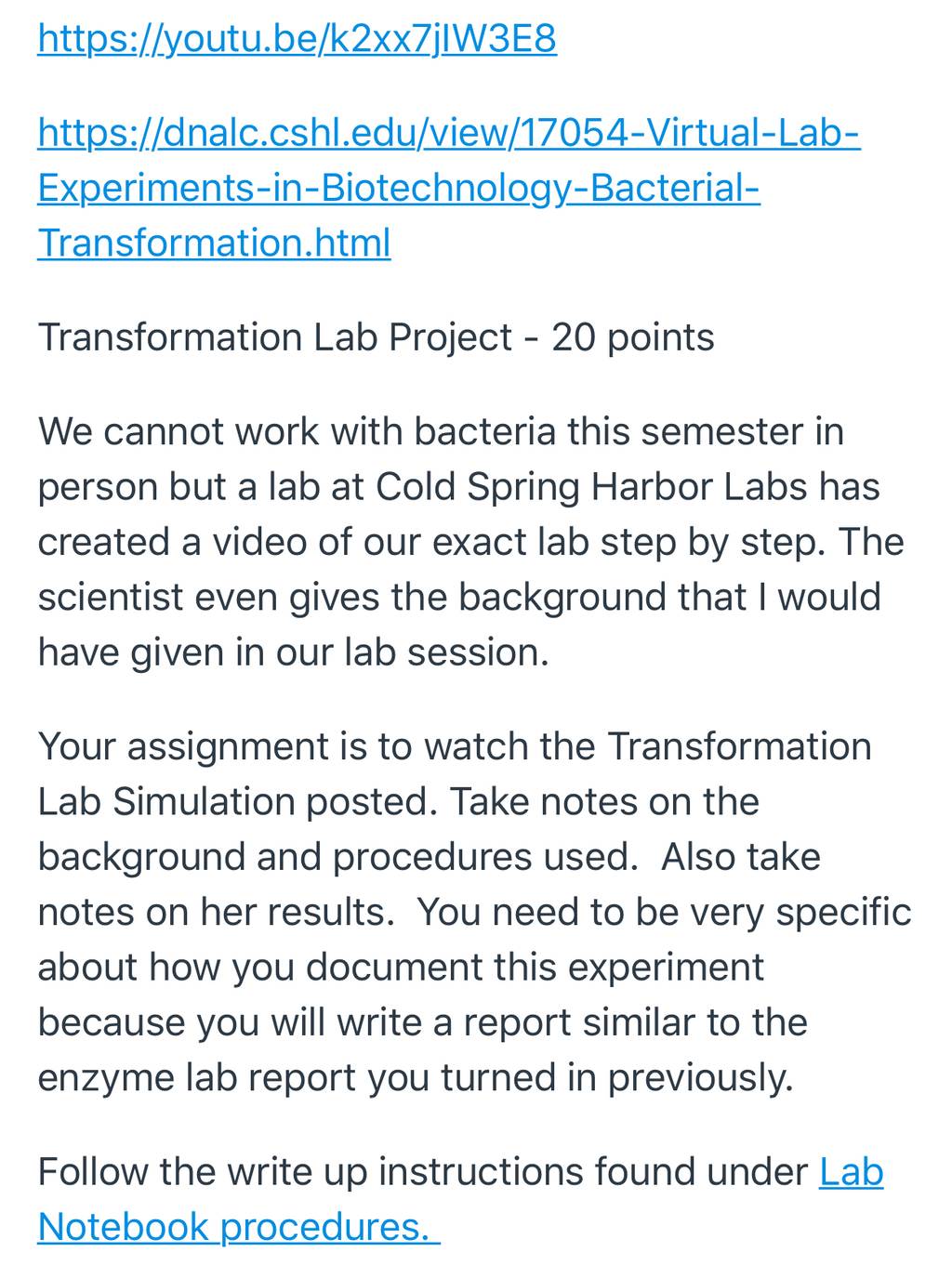Click the 'scientist even gives the background' line

(459, 597)
